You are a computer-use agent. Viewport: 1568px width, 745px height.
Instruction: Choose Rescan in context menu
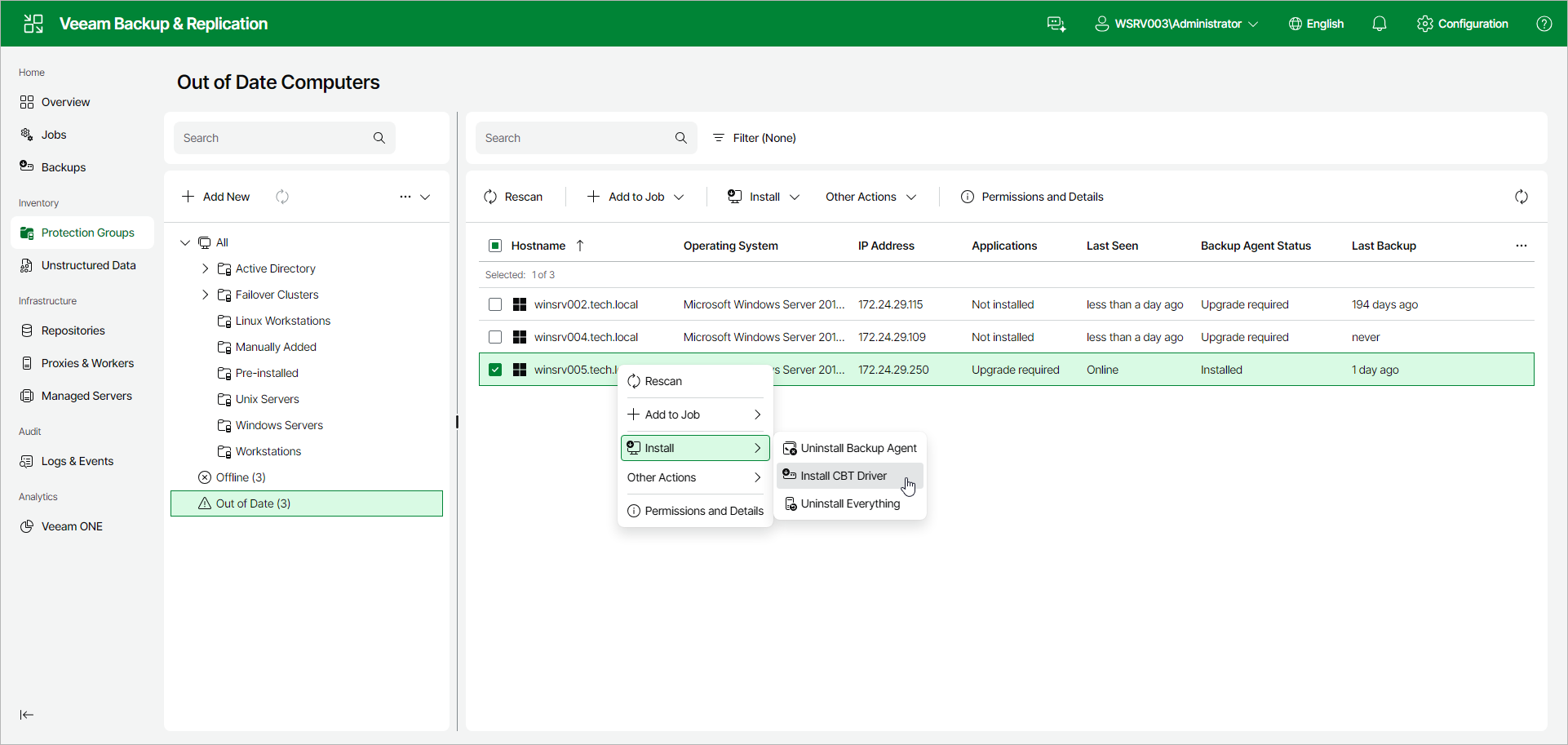pyautogui.click(x=695, y=381)
